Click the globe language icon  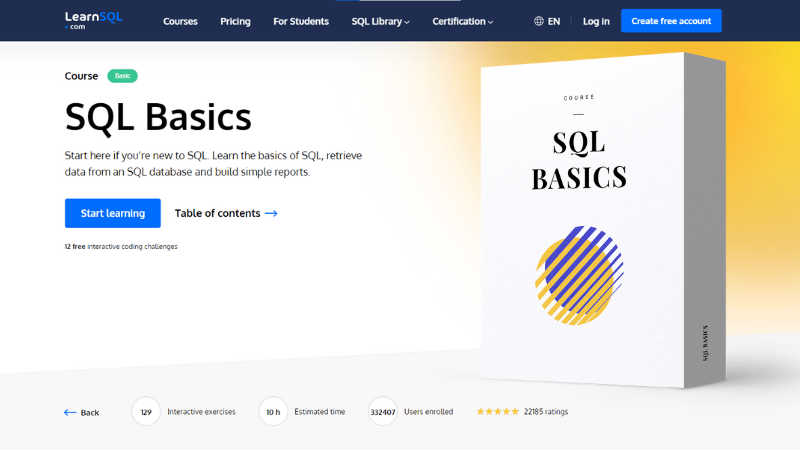(539, 21)
